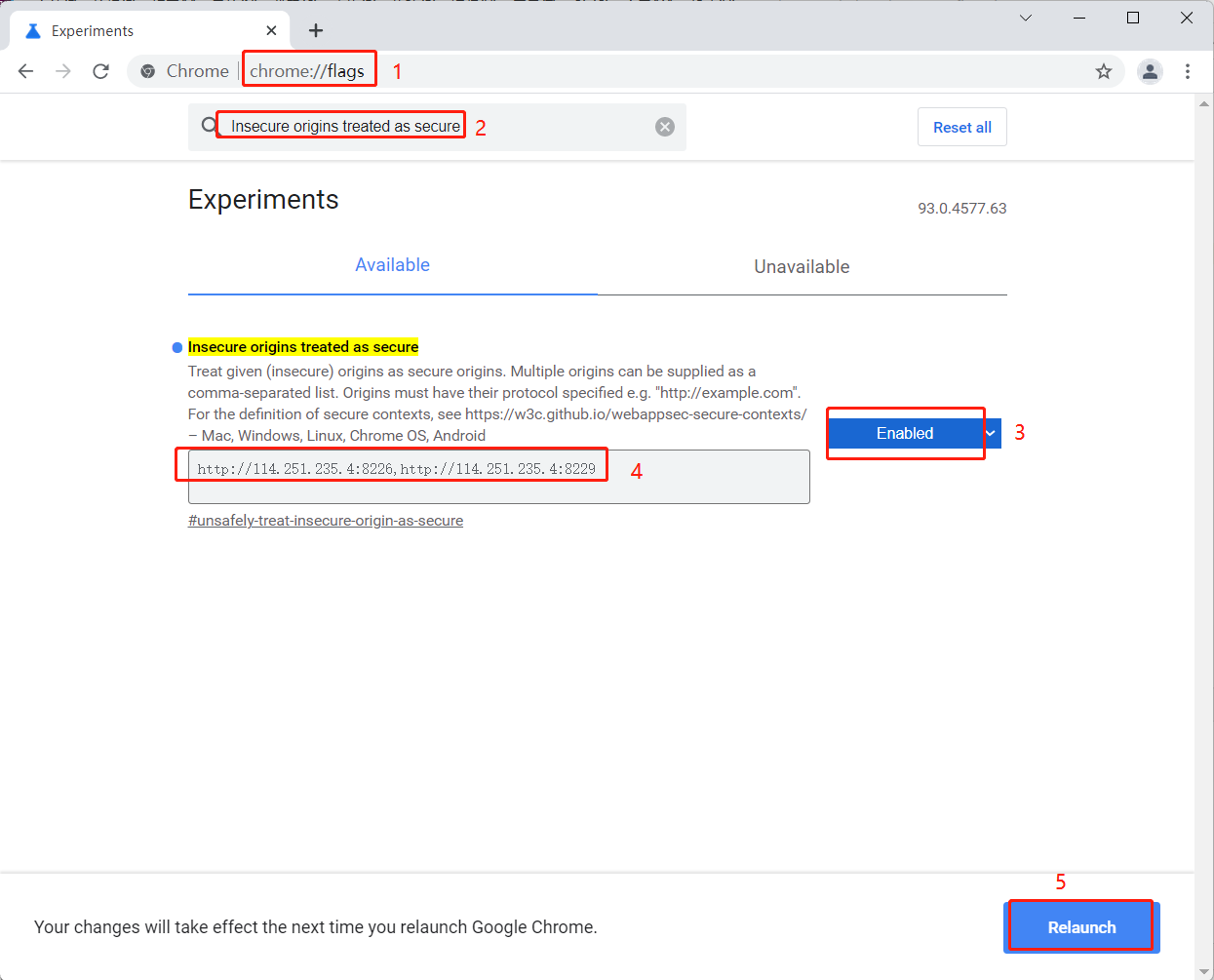The height and width of the screenshot is (980, 1214).
Task: Click the insecure origins URL text field
Action: (x=497, y=477)
